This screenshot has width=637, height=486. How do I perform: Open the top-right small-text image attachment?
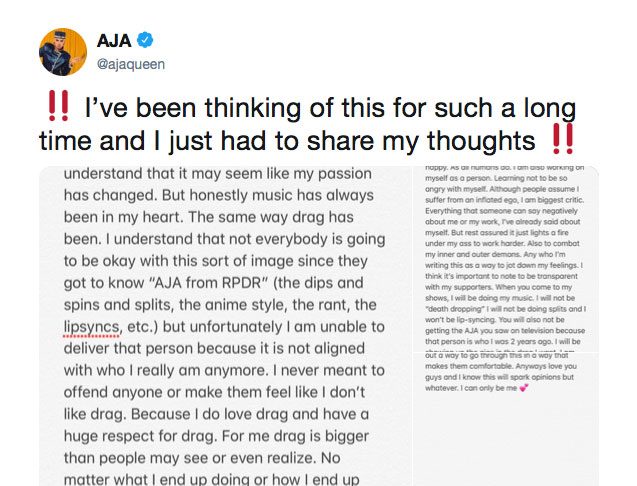click(x=506, y=259)
